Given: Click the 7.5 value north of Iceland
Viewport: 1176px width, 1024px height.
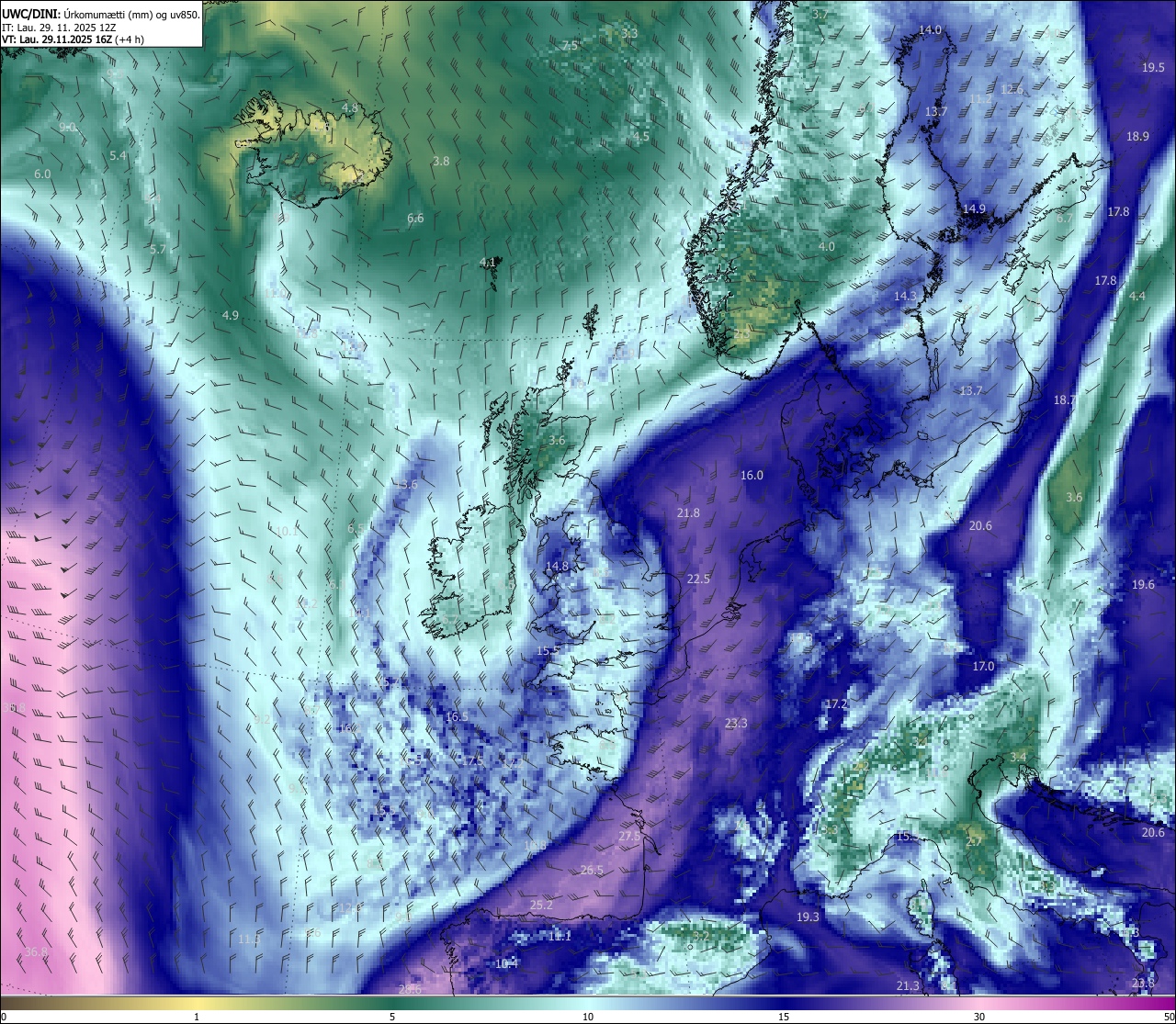Looking at the screenshot, I should pos(570,45).
